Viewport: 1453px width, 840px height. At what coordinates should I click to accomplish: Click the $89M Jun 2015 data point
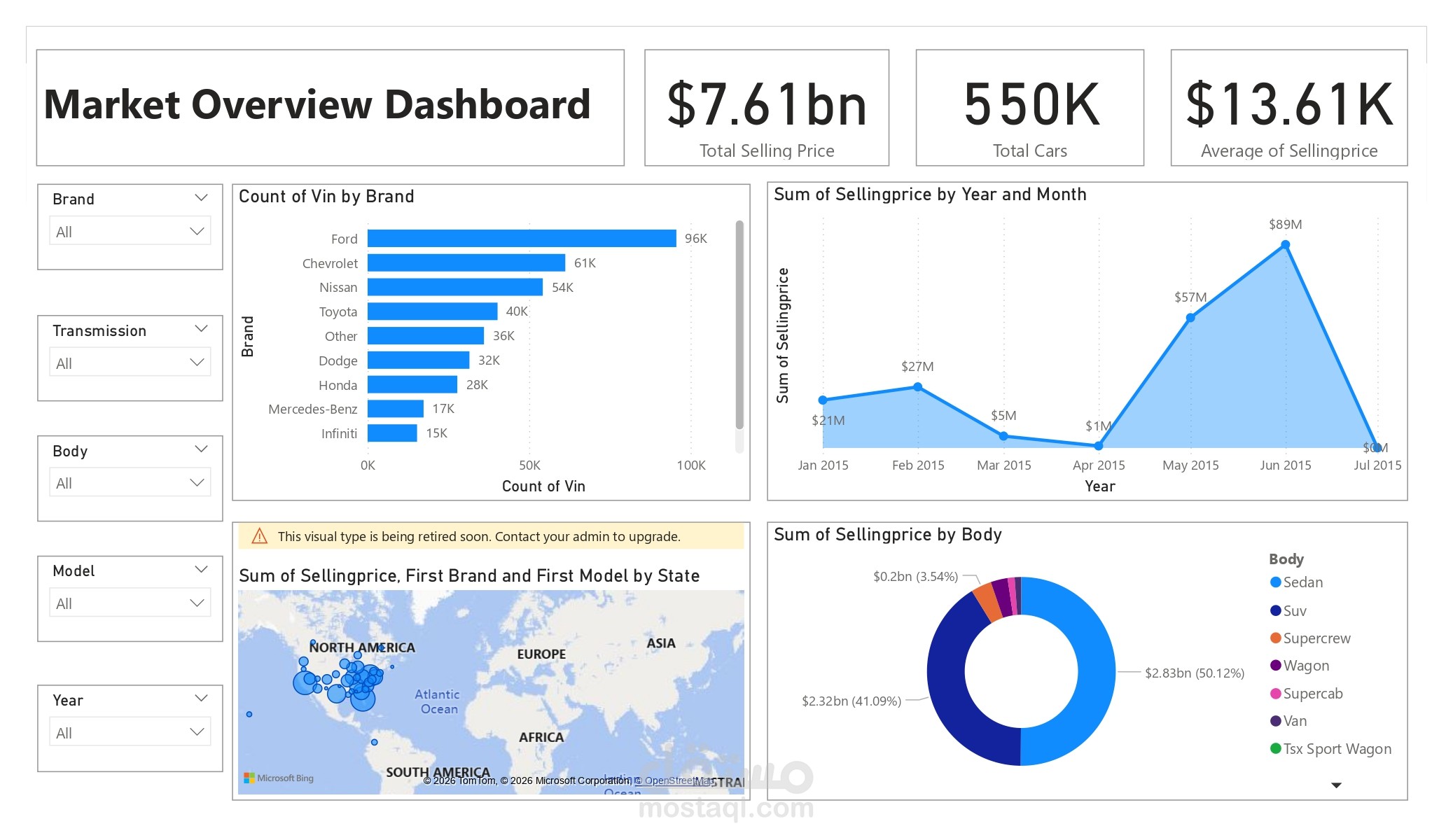pyautogui.click(x=1286, y=244)
